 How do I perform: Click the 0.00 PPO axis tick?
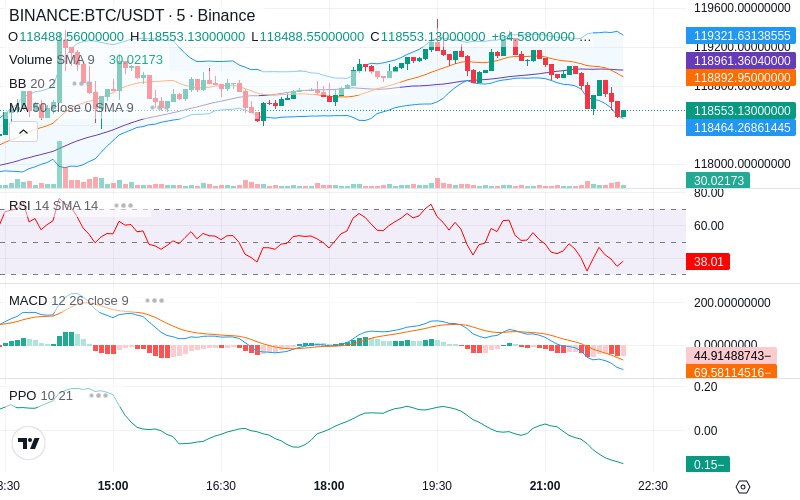[706, 431]
